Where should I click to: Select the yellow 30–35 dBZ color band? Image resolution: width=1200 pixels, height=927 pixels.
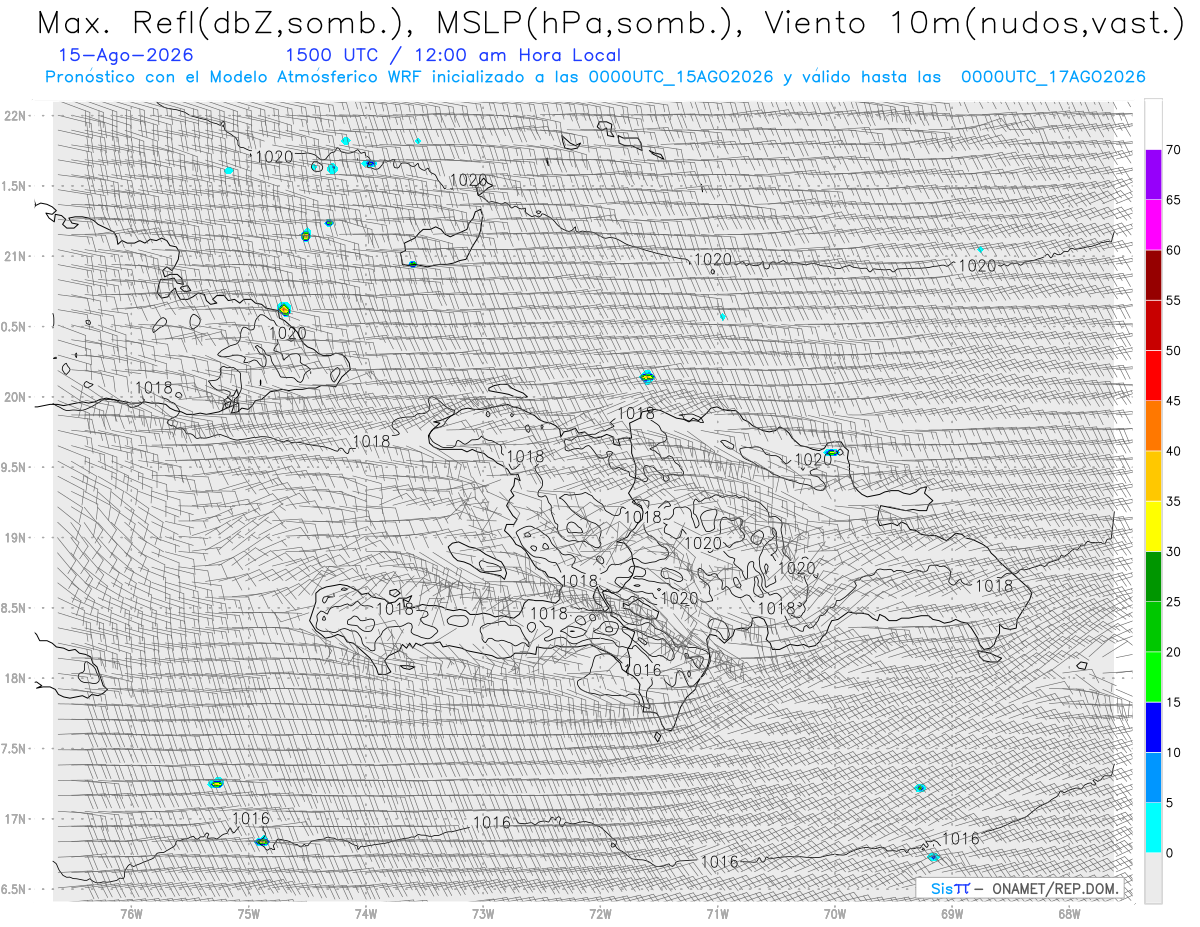tap(1153, 526)
